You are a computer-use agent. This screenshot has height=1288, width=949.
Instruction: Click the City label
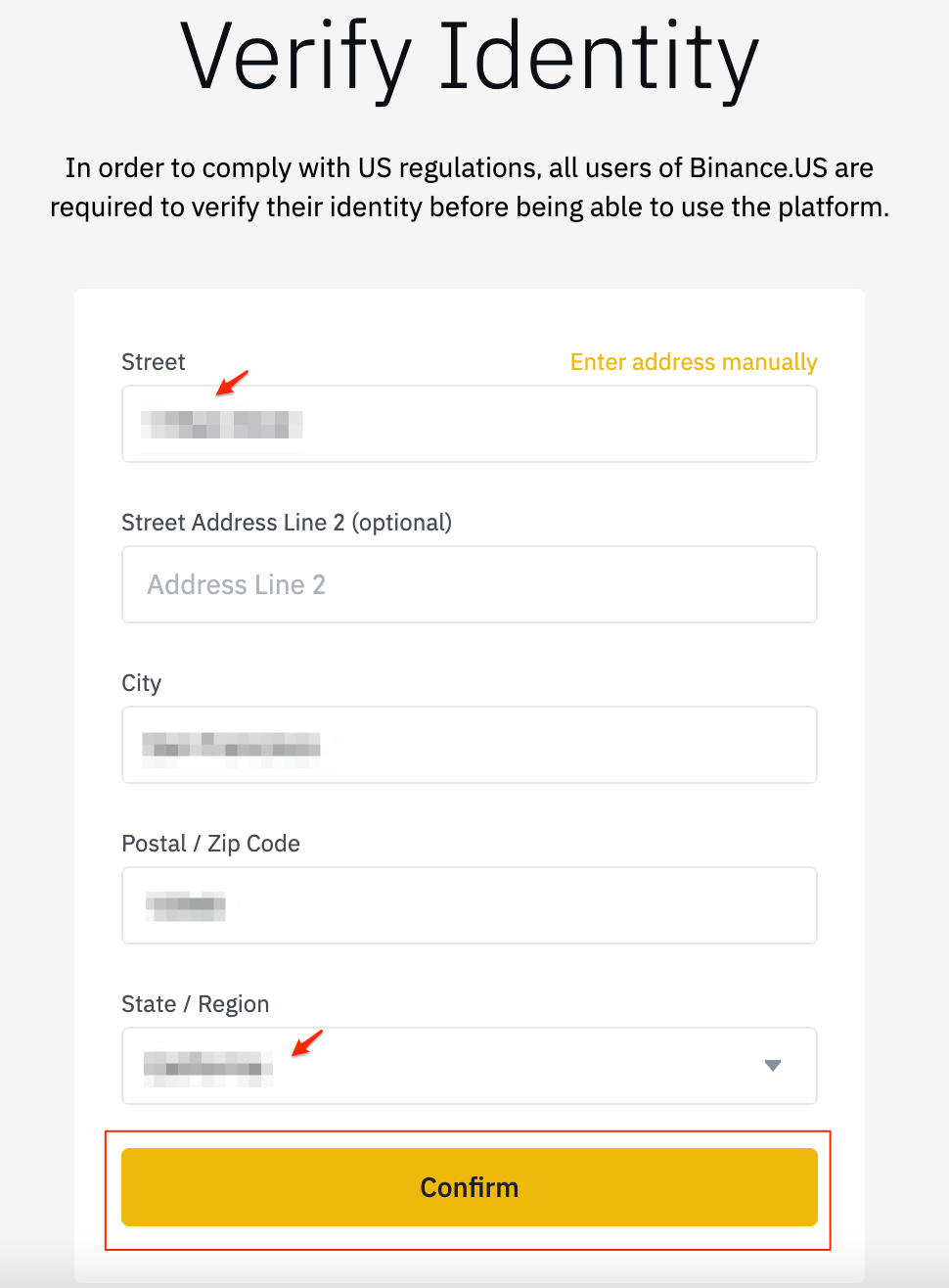click(142, 683)
